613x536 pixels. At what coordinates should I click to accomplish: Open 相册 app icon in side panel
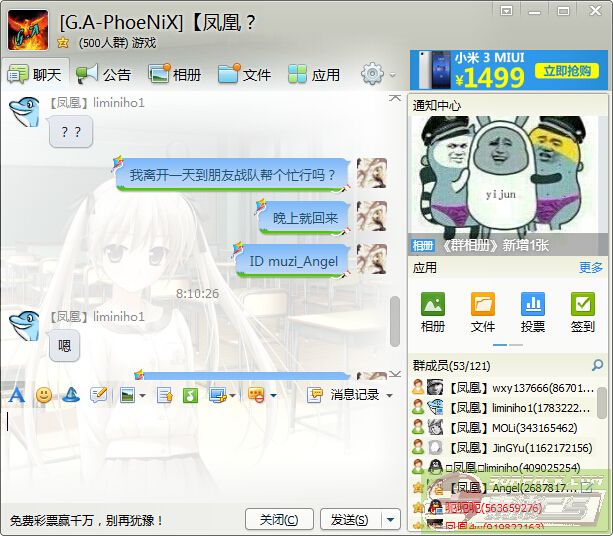tap(433, 311)
